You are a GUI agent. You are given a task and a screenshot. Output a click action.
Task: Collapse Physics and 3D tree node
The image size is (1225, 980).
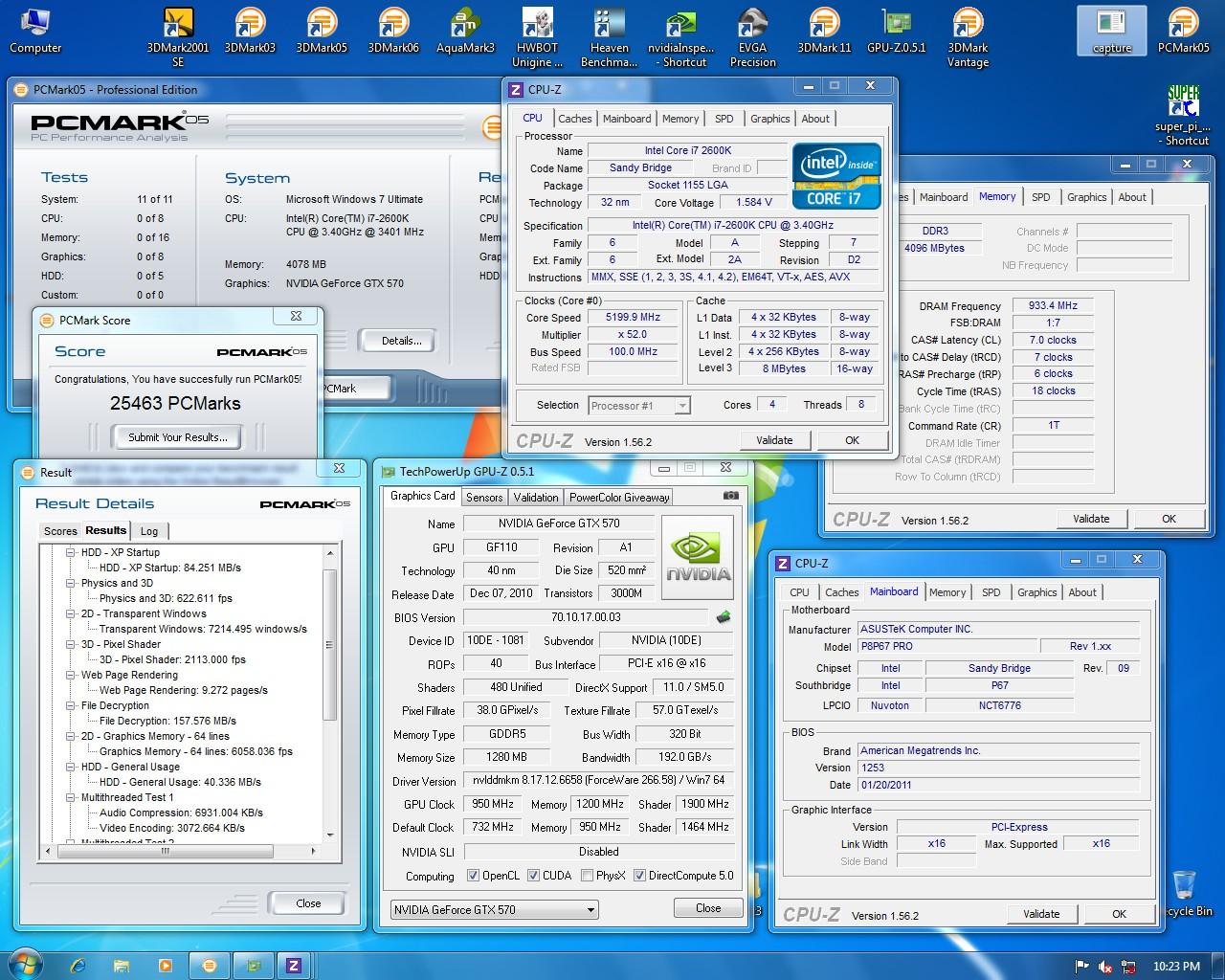pyautogui.click(x=71, y=583)
